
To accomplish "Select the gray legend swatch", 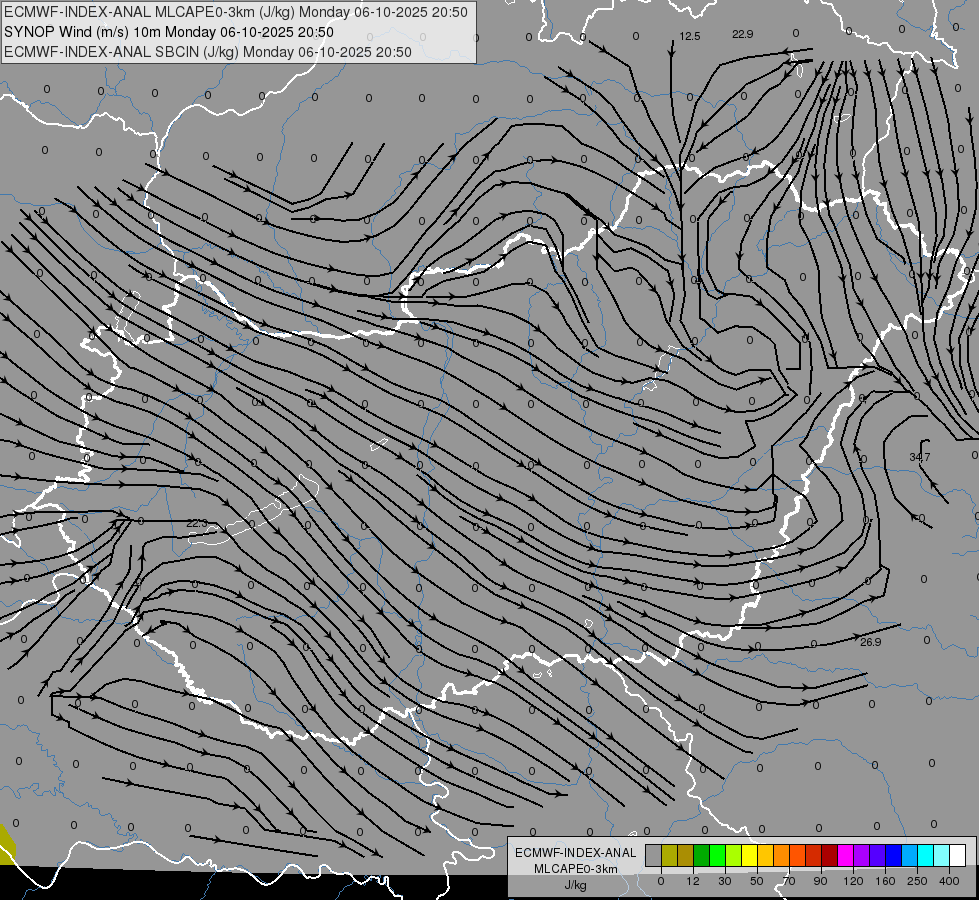I will click(x=654, y=855).
